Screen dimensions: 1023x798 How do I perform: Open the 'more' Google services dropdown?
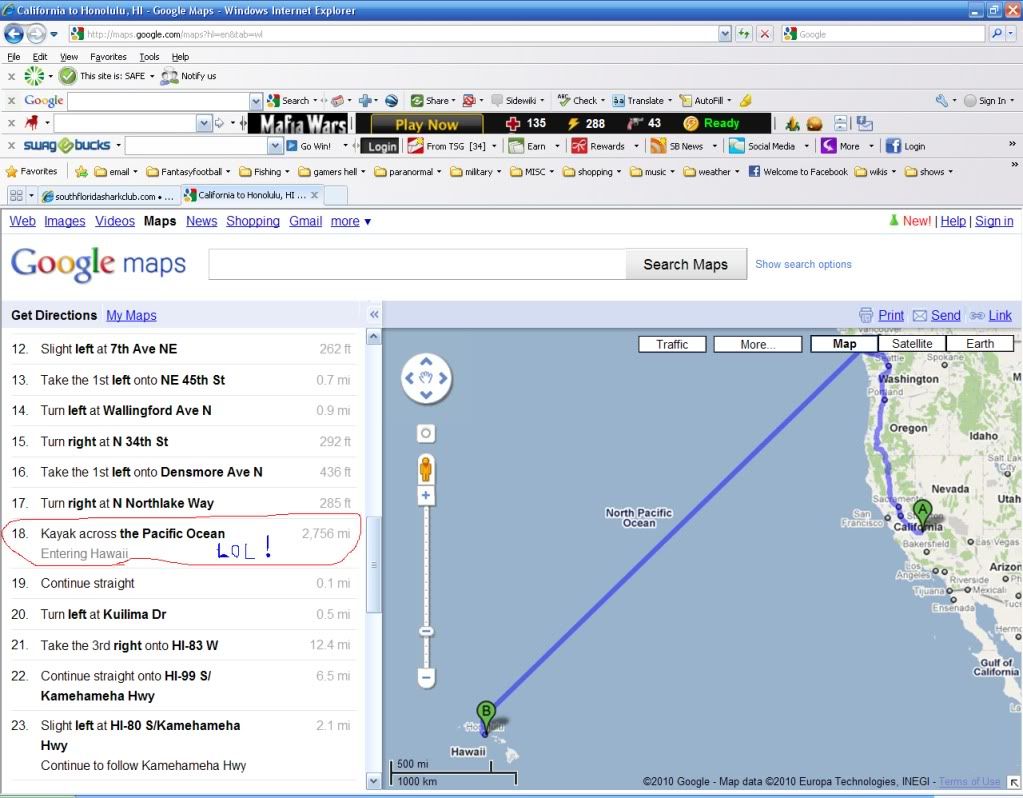351,221
